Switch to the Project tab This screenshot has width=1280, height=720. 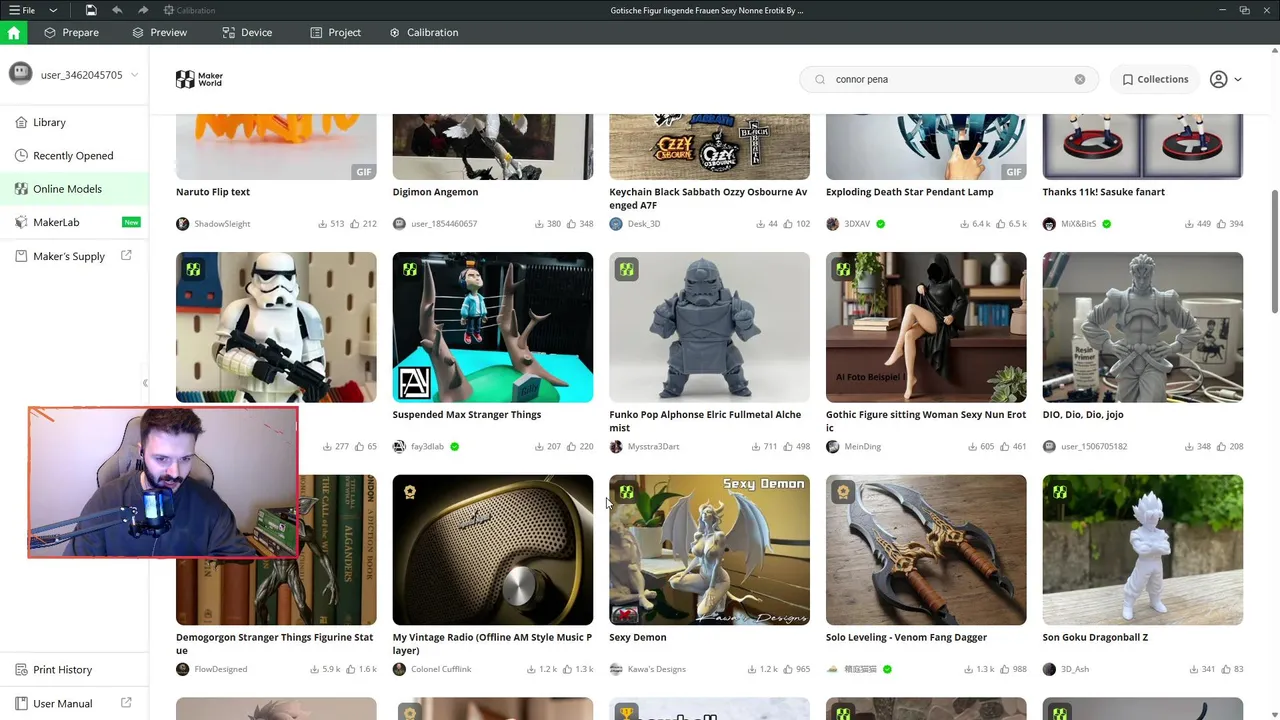pos(335,33)
